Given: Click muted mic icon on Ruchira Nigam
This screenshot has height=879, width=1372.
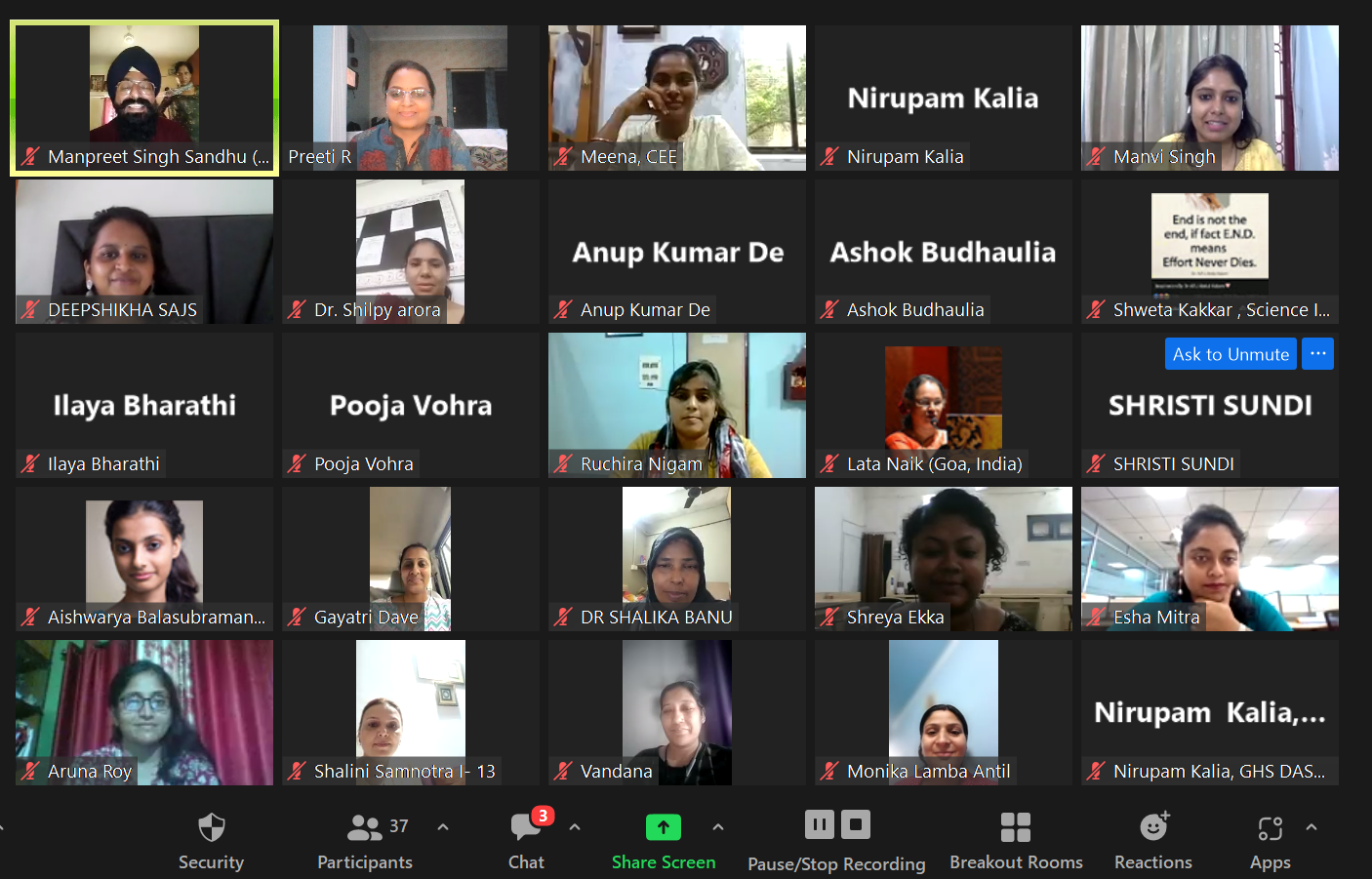Looking at the screenshot, I should [563, 463].
